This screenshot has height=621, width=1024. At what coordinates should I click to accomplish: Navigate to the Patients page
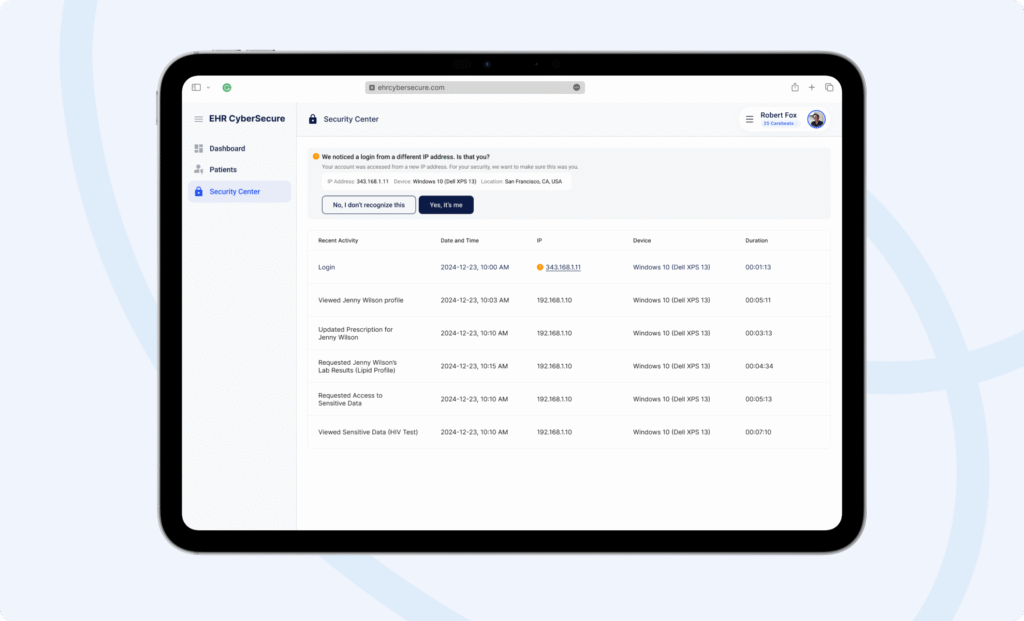(223, 169)
